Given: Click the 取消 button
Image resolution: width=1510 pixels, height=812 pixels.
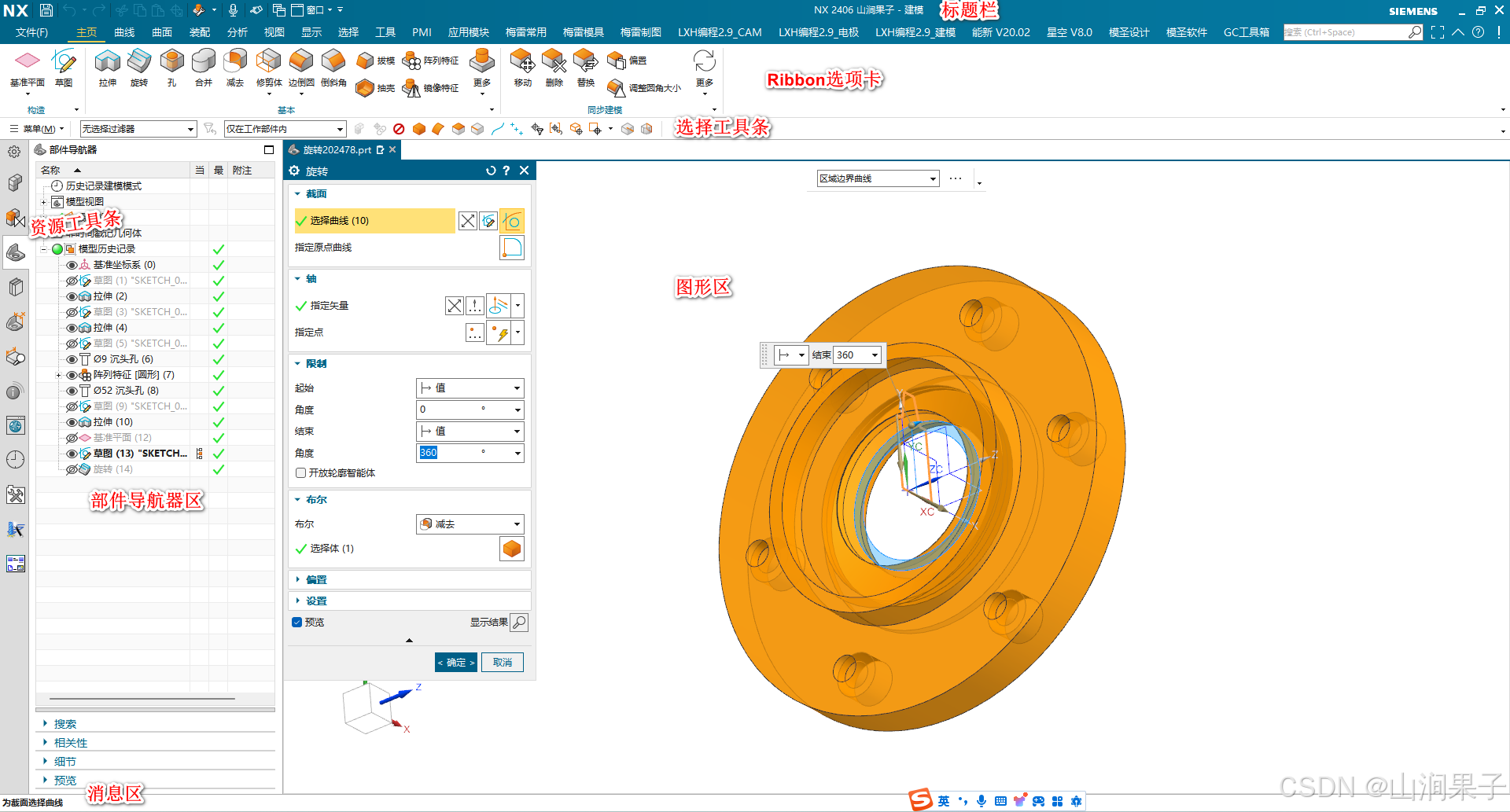Looking at the screenshot, I should (x=503, y=663).
